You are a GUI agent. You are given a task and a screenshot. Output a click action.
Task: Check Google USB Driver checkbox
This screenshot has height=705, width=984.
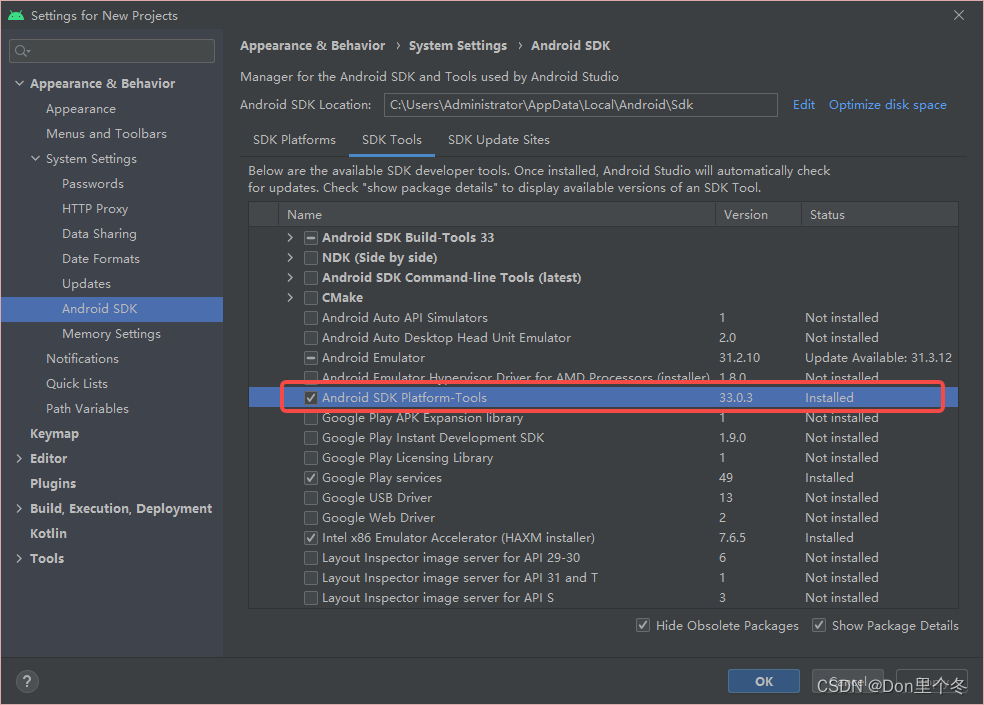click(311, 498)
